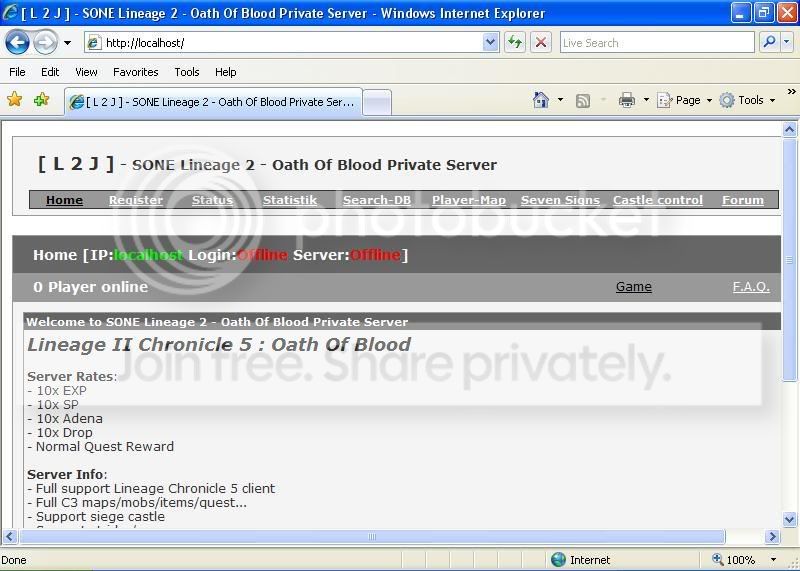Viewport: 800px width, 571px height.
Task: Click the 100% zoom level button
Action: pos(734,560)
